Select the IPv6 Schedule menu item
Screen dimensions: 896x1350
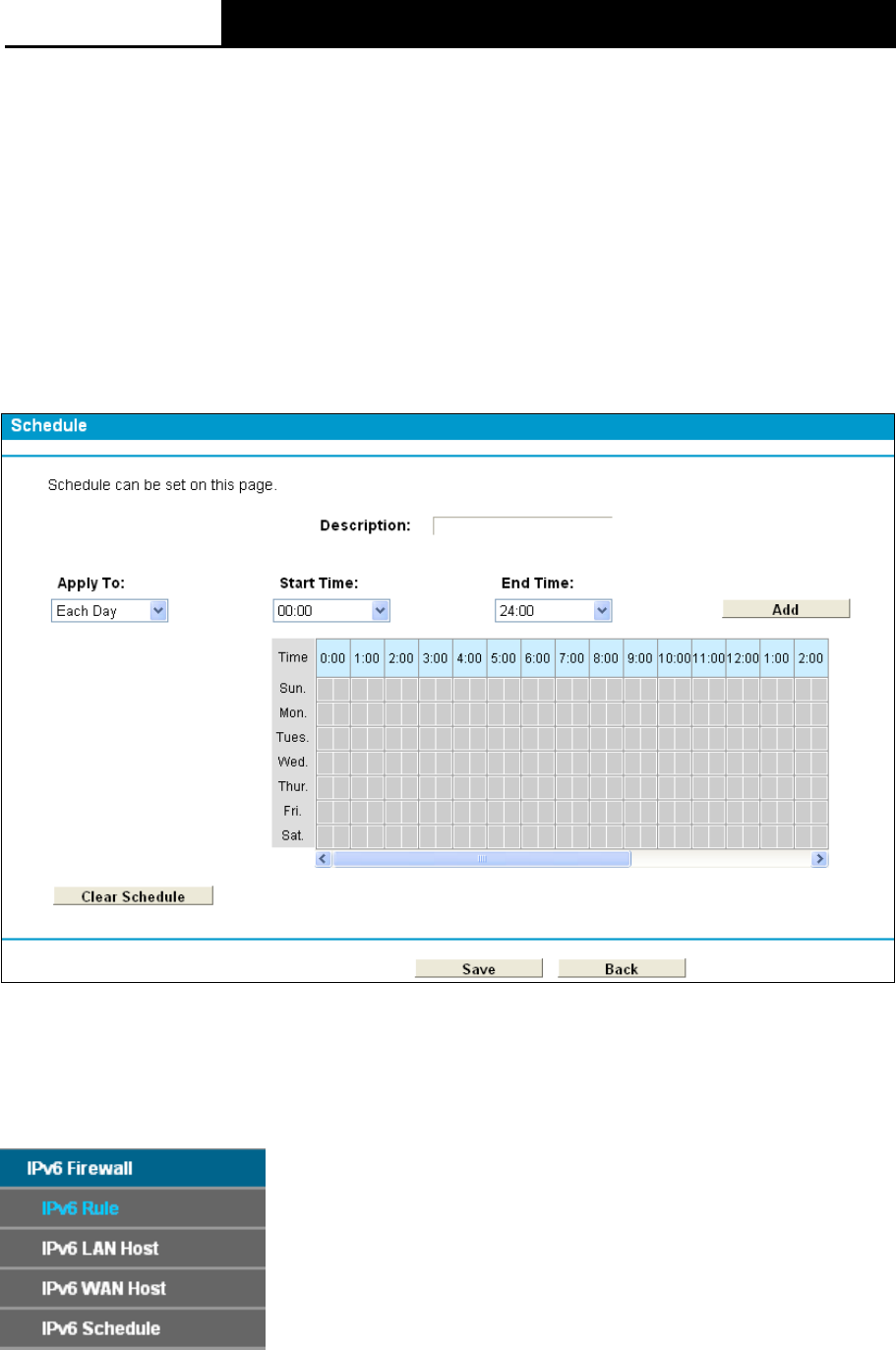[x=133, y=1328]
